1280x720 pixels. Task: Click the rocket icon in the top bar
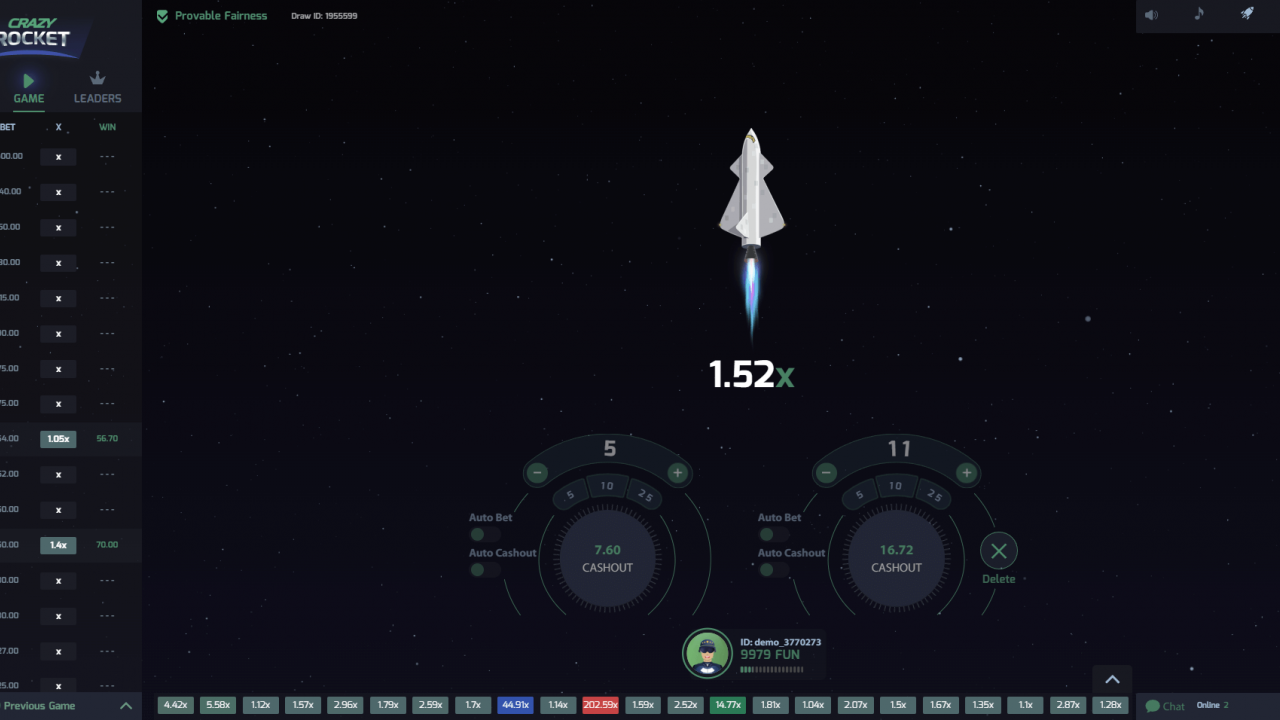1247,13
